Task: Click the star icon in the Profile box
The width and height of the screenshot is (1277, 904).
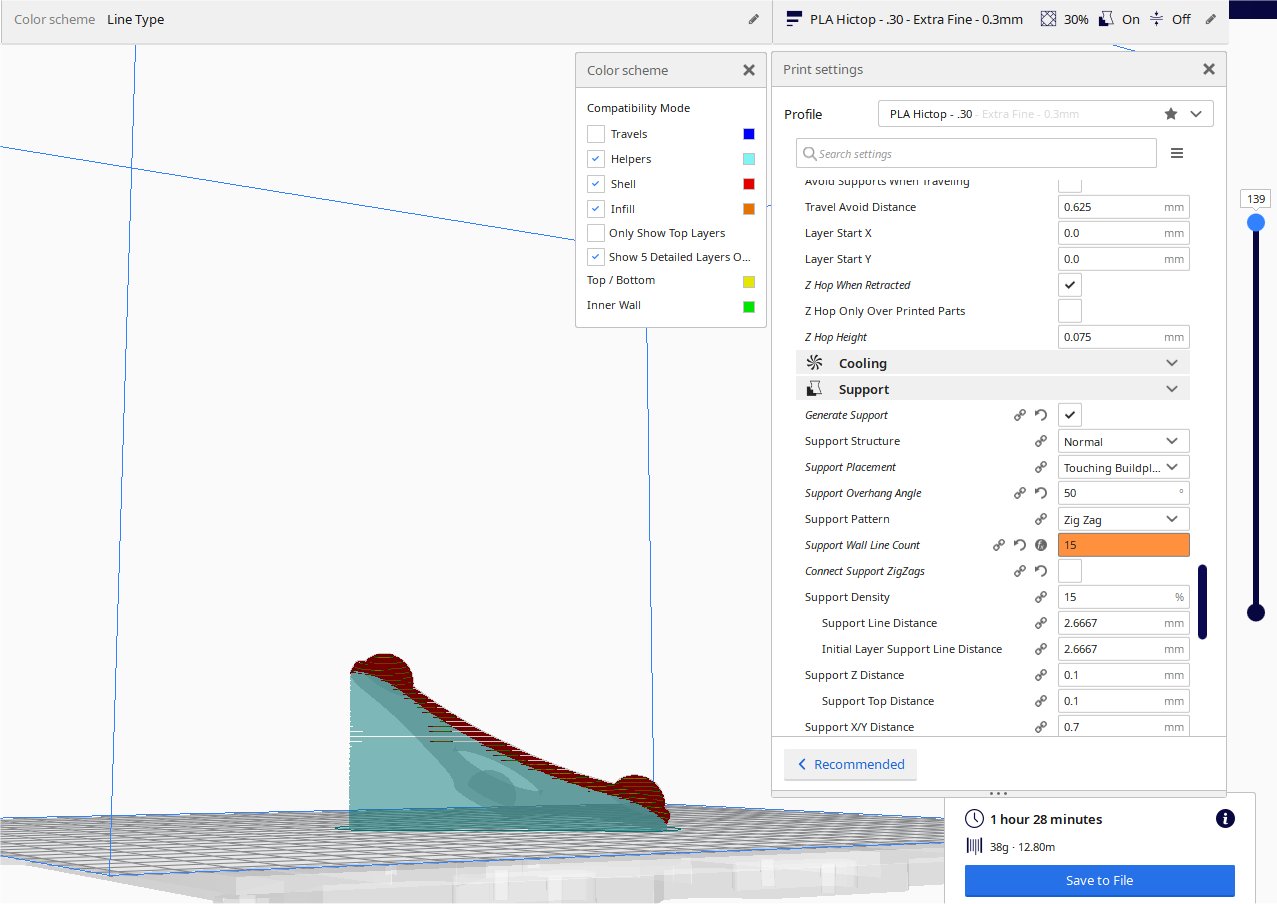Action: (1171, 114)
